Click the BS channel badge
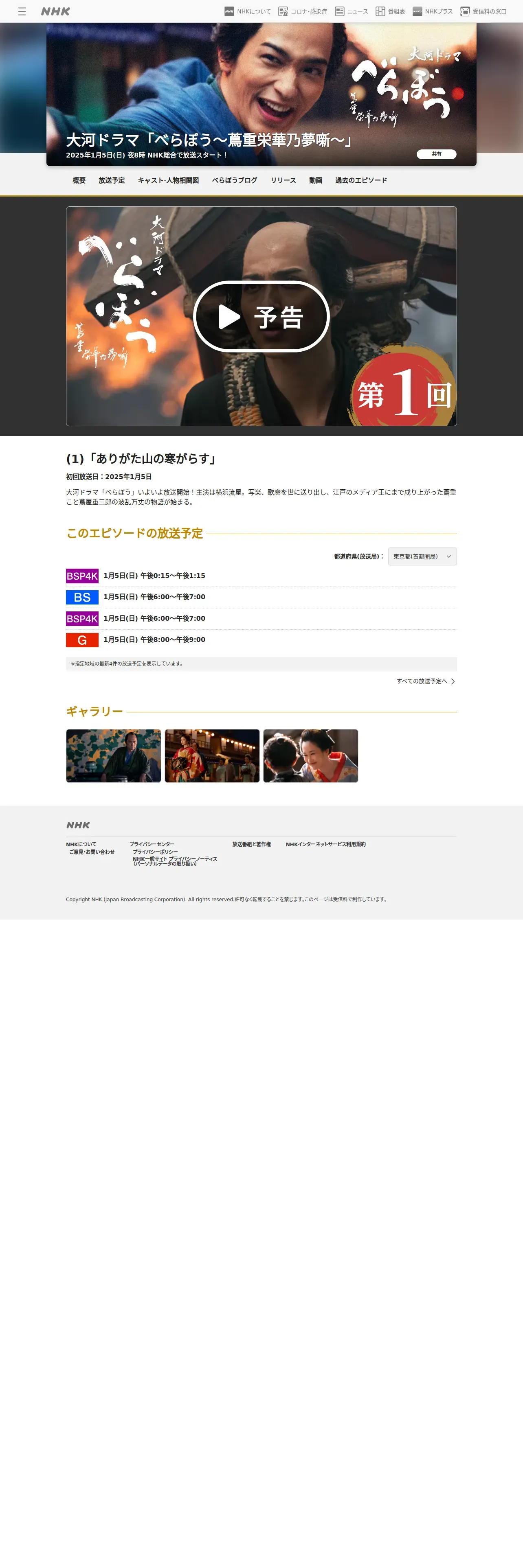 (x=82, y=597)
